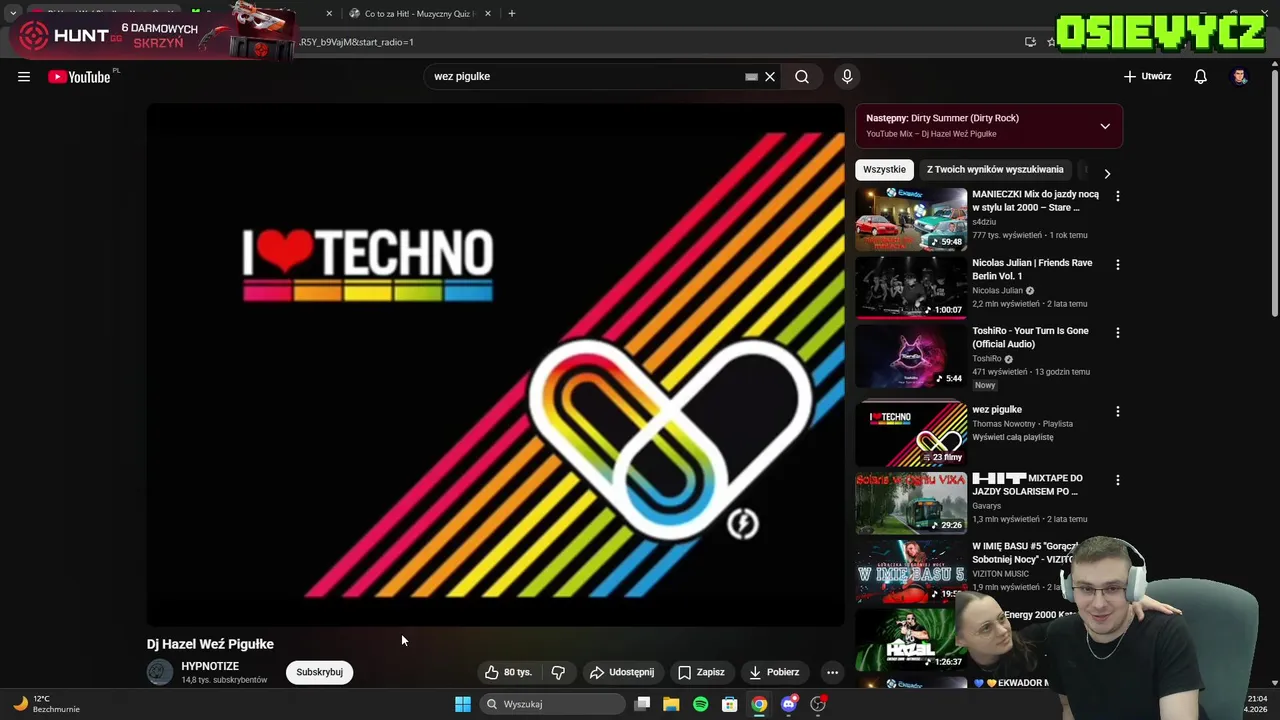Screen dimensions: 1280x720
Task: Open options for Nicolas Julian video
Action: click(x=1117, y=265)
